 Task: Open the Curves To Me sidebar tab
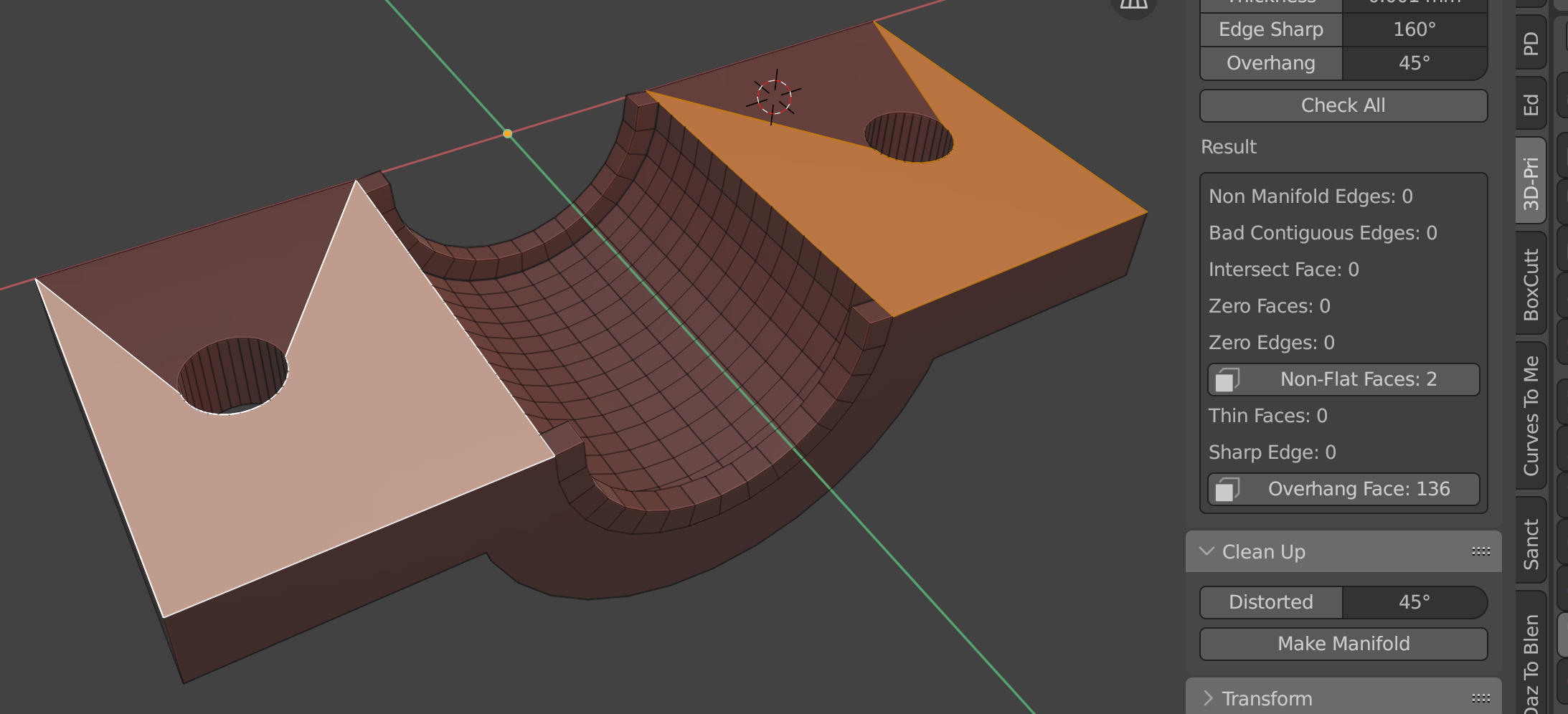[x=1530, y=416]
